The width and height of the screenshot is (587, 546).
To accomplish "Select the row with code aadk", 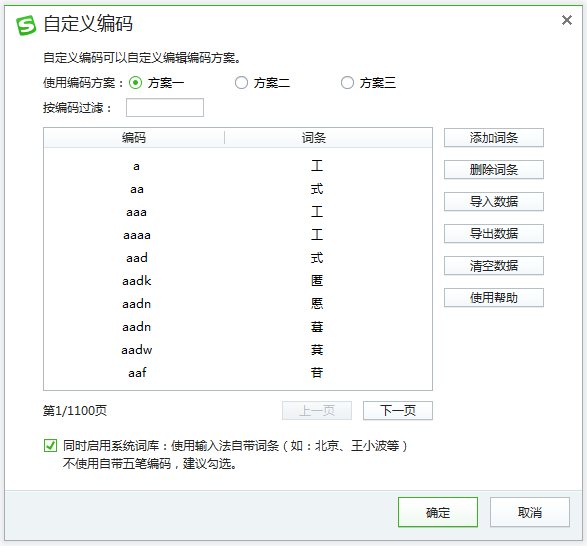I will (238, 281).
